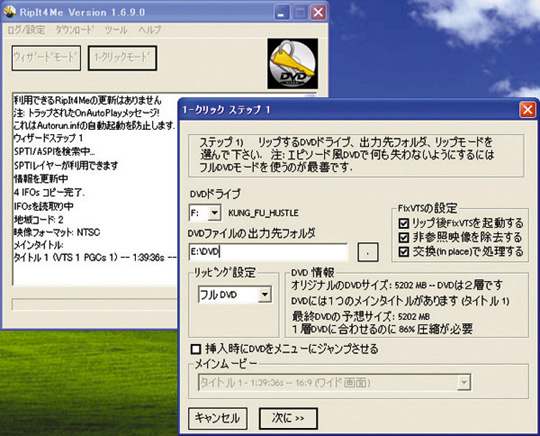Viewport: 540px width, 436px height.
Task: Click the キャンセル button
Action: [218, 418]
